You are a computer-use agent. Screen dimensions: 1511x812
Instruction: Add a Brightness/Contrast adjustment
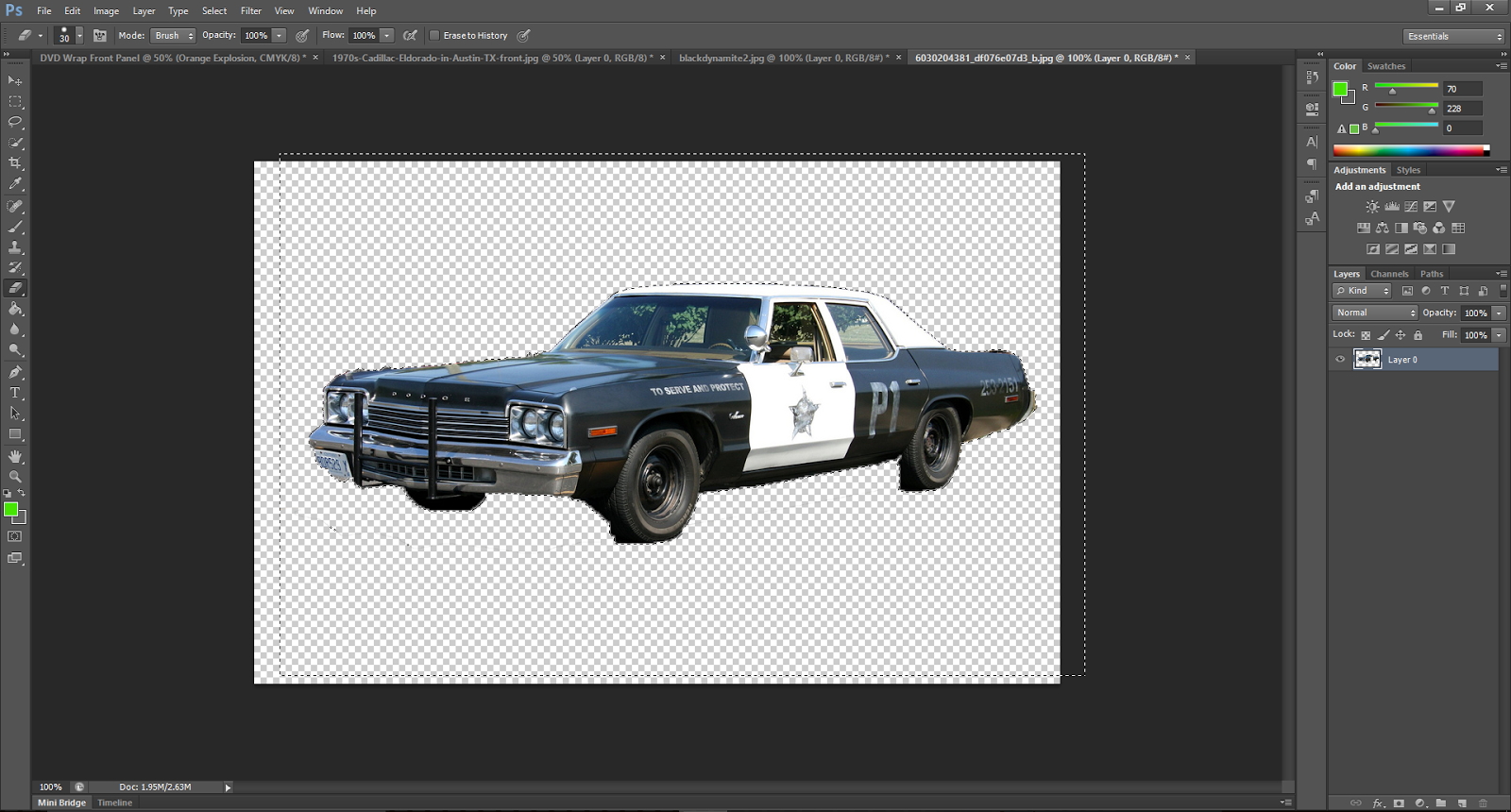(1373, 206)
